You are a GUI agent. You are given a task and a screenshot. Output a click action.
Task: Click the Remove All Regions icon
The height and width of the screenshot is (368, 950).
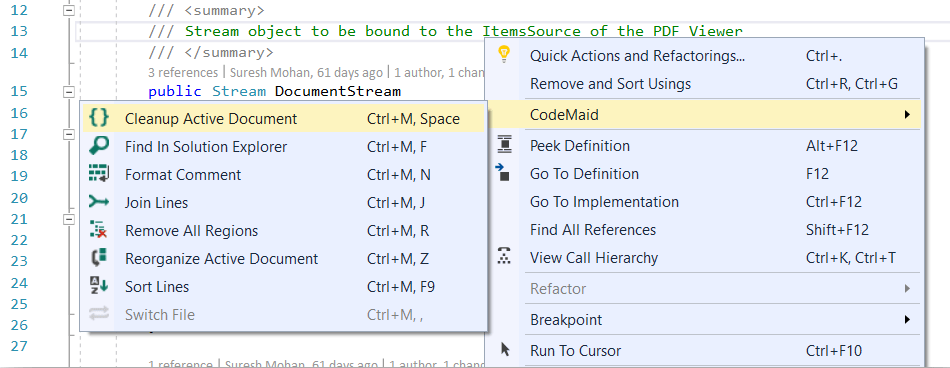[99, 230]
